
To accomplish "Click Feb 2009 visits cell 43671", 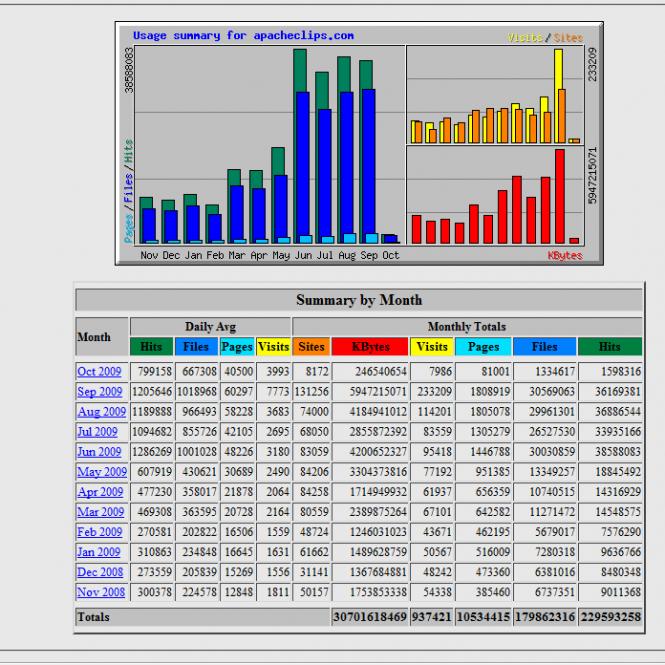I will pos(432,532).
